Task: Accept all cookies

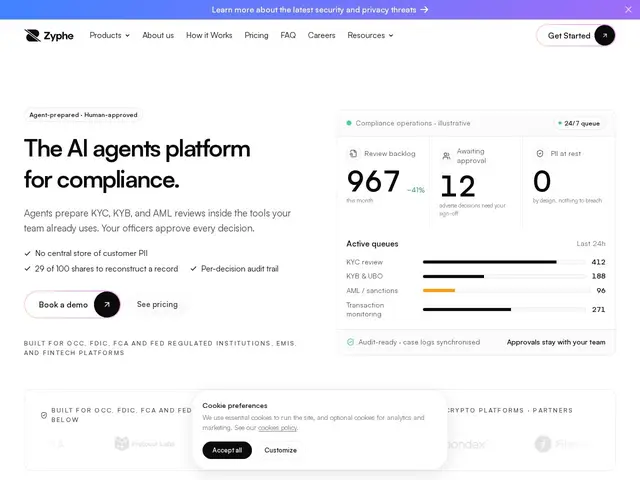Action: click(x=227, y=450)
